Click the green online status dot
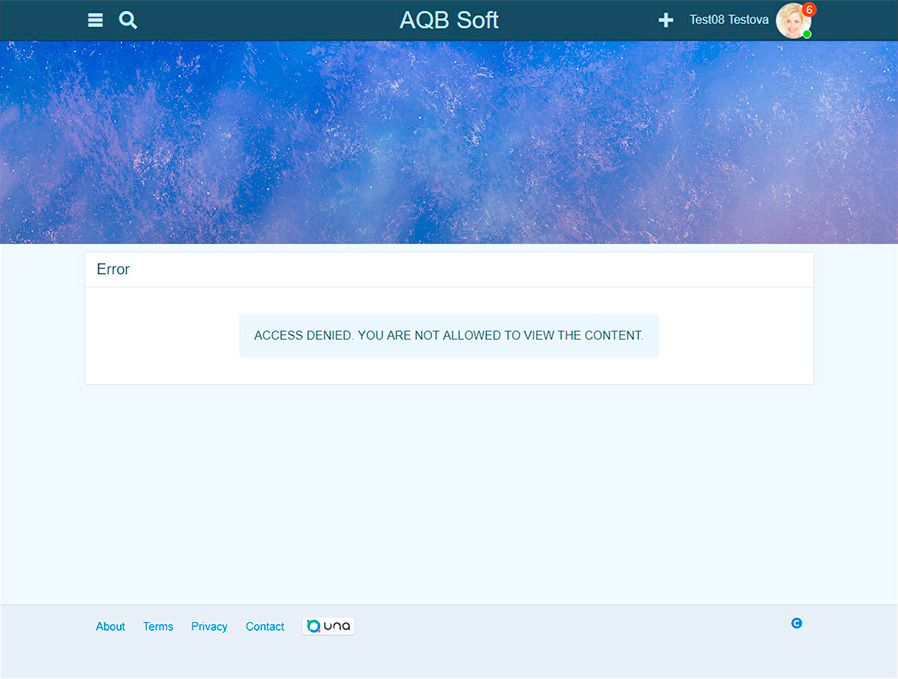This screenshot has width=898, height=679. click(807, 34)
